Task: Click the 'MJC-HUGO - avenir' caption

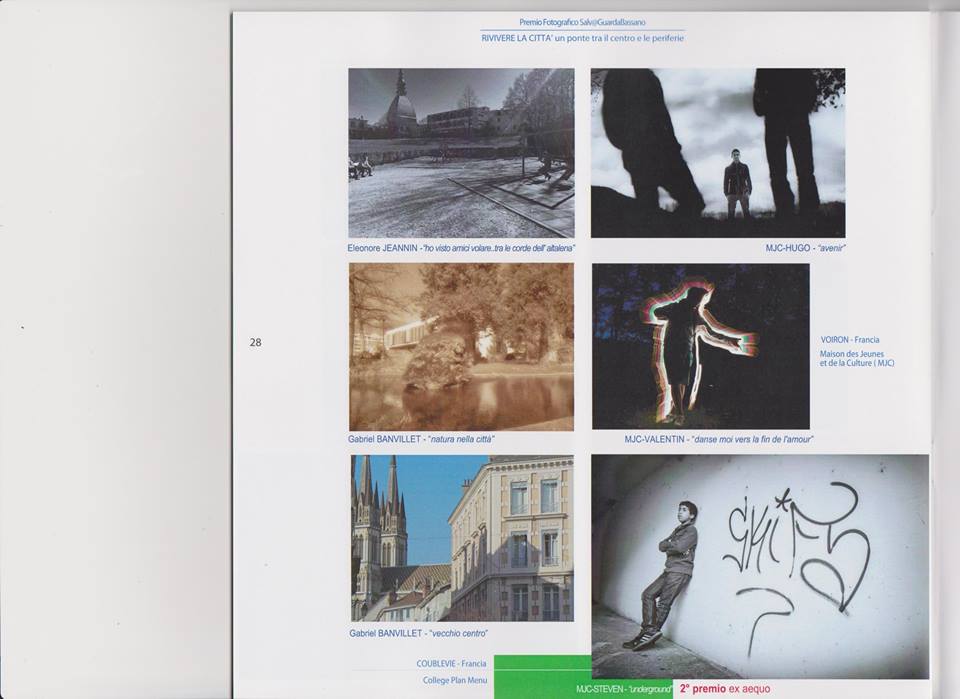Action: click(x=806, y=248)
